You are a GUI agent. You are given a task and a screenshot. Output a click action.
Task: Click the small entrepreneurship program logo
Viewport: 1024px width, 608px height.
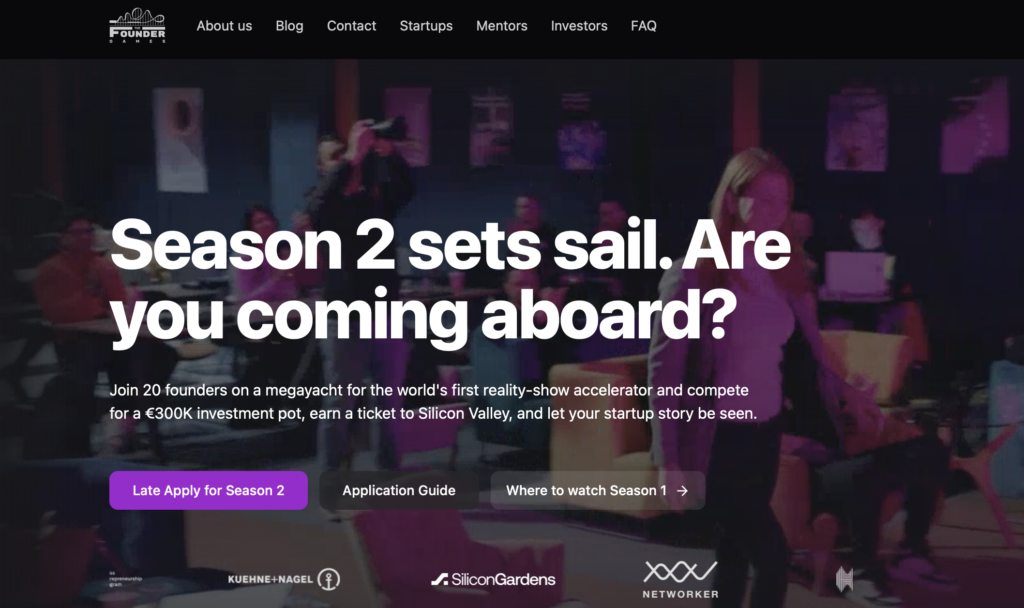tap(125, 579)
